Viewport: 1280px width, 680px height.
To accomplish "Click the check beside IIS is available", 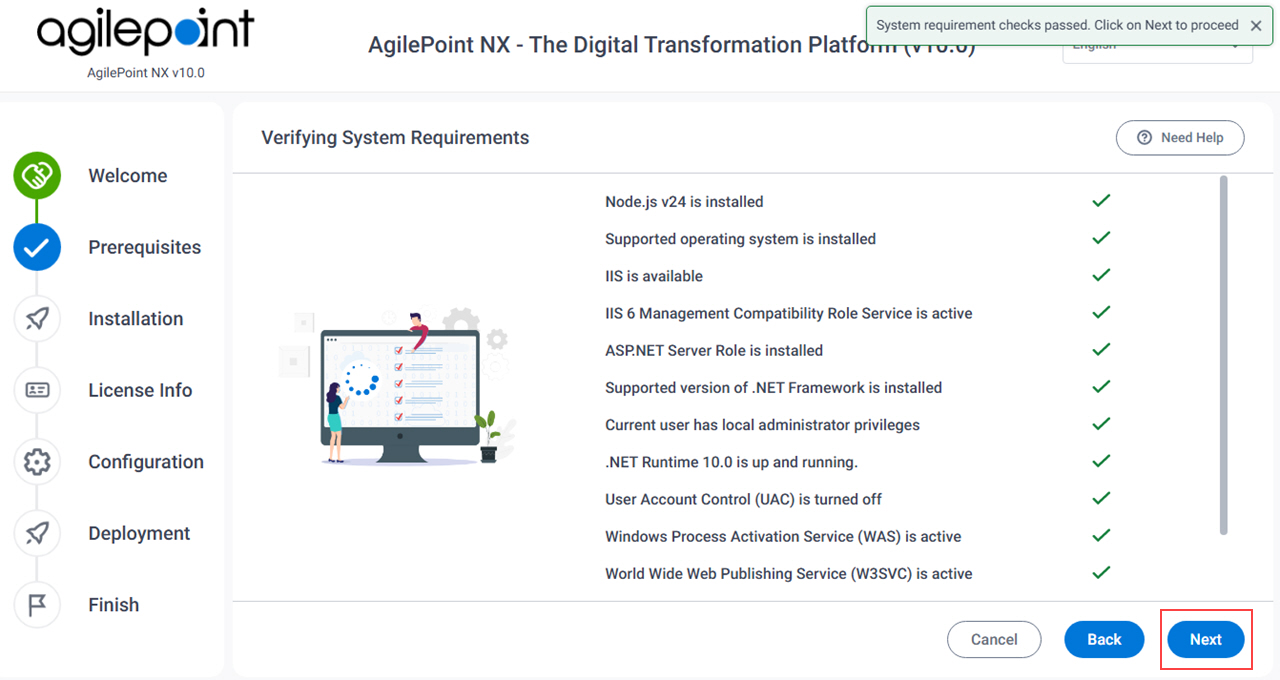I will coord(1101,275).
